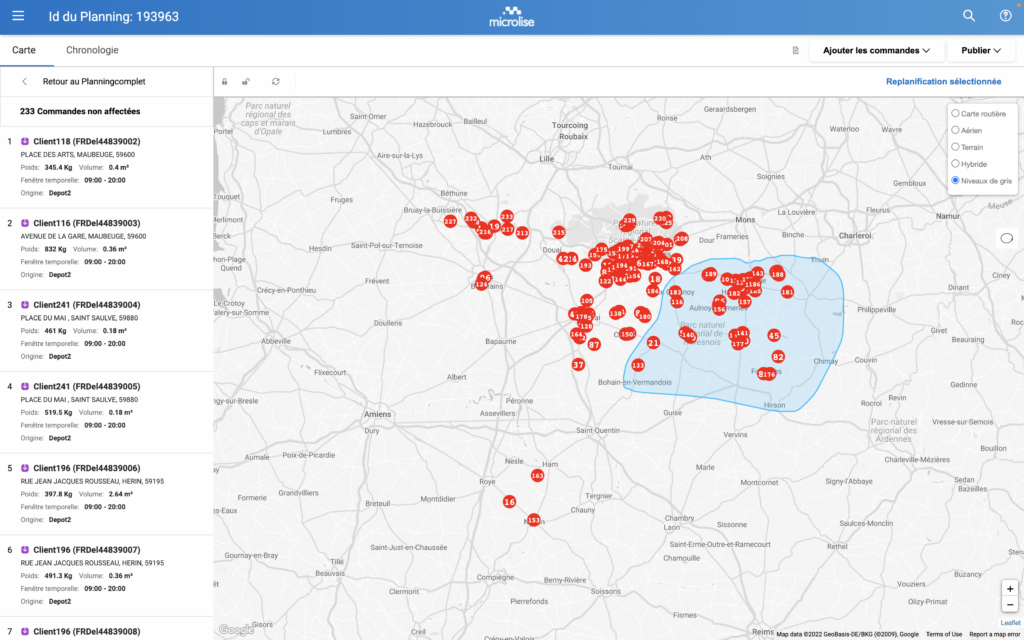Zoom in on the map

[x=1010, y=588]
